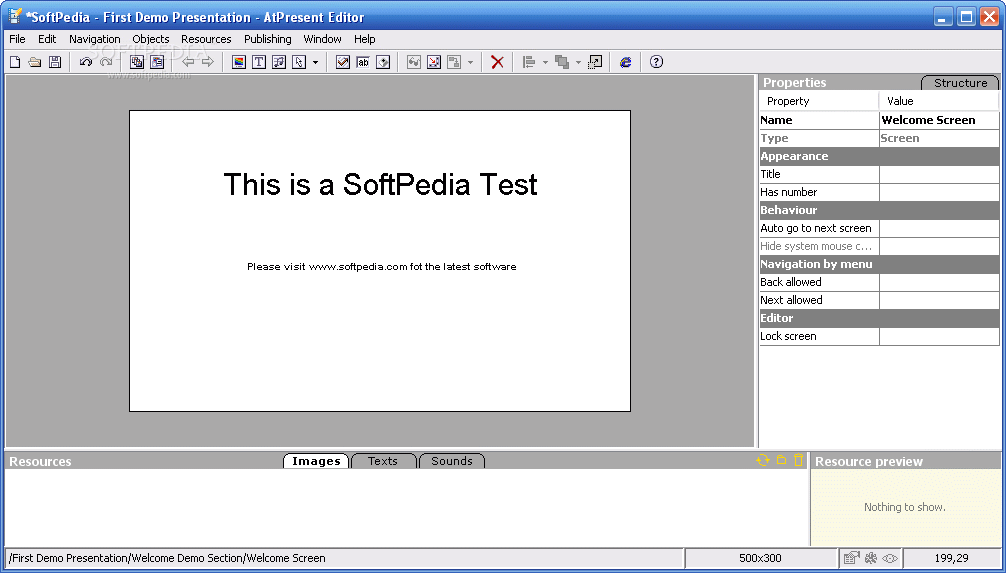Insert a sound object with music note icon

279,62
